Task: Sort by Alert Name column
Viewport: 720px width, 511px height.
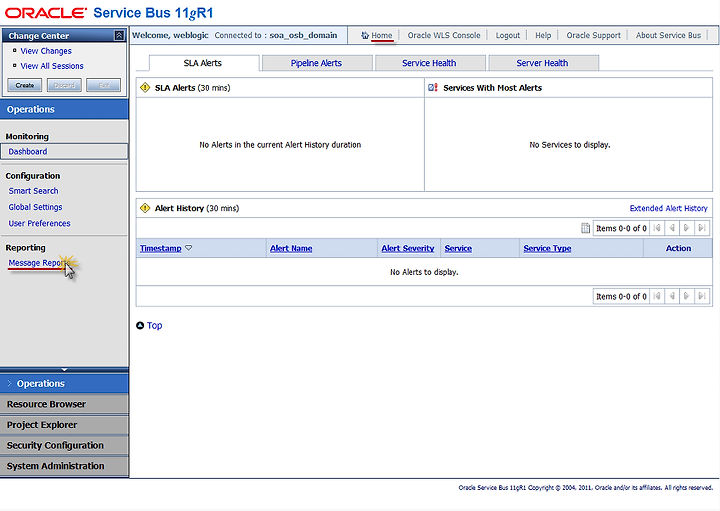Action: click(x=291, y=248)
